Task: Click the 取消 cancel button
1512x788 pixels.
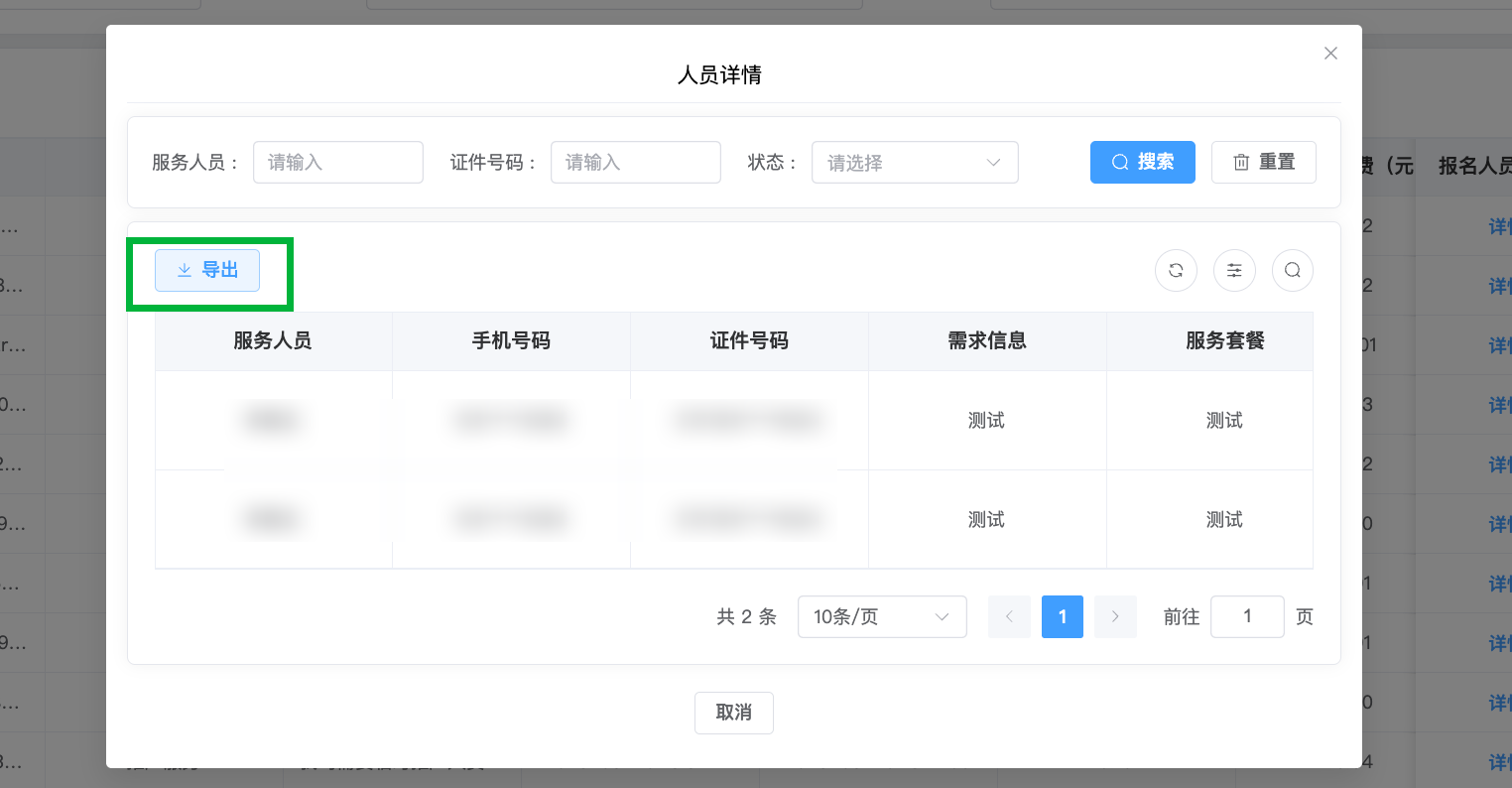Action: point(733,713)
